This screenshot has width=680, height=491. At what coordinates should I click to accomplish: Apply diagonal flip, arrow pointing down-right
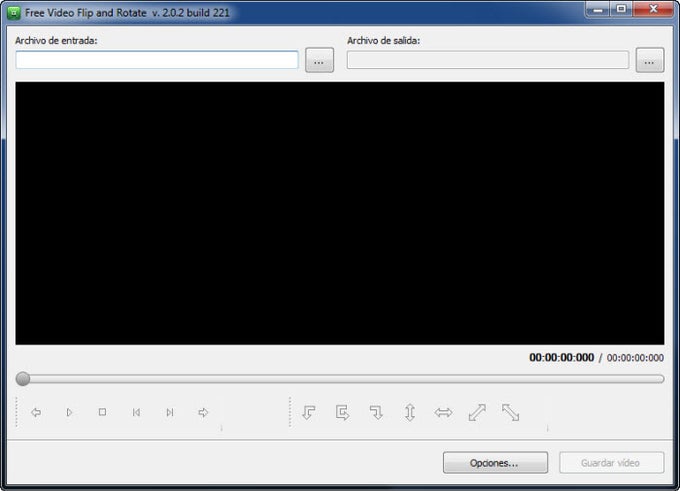click(510, 412)
